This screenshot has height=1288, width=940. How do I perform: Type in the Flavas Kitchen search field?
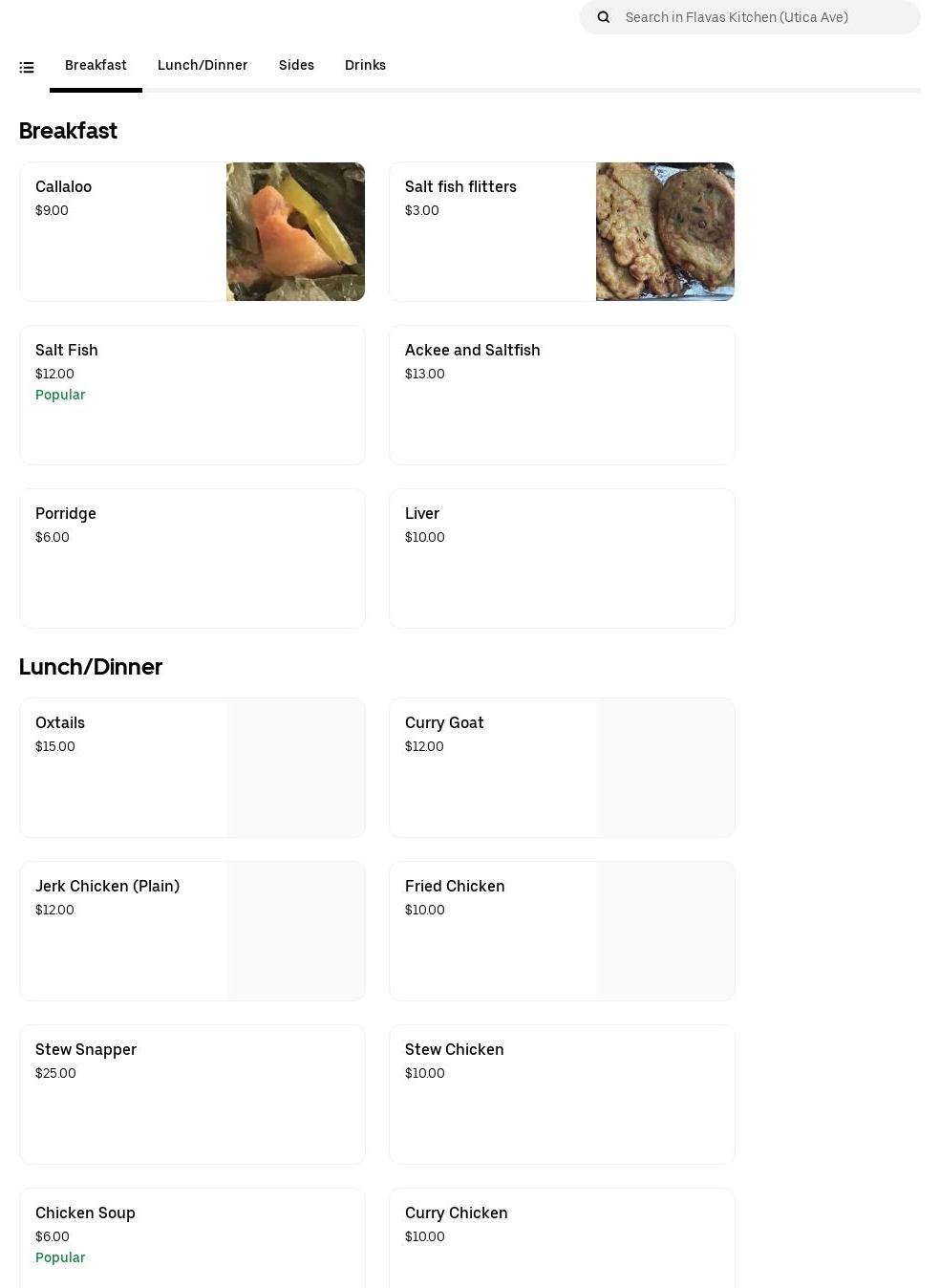(x=764, y=17)
